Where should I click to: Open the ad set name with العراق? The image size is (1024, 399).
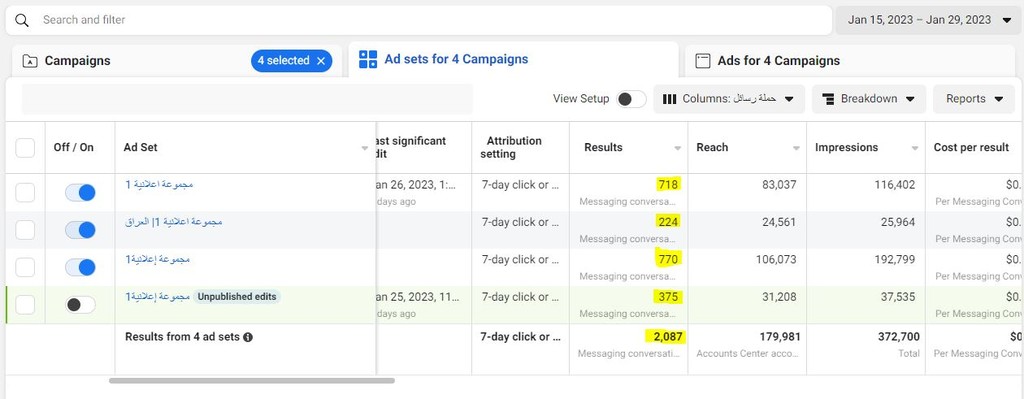(x=174, y=223)
